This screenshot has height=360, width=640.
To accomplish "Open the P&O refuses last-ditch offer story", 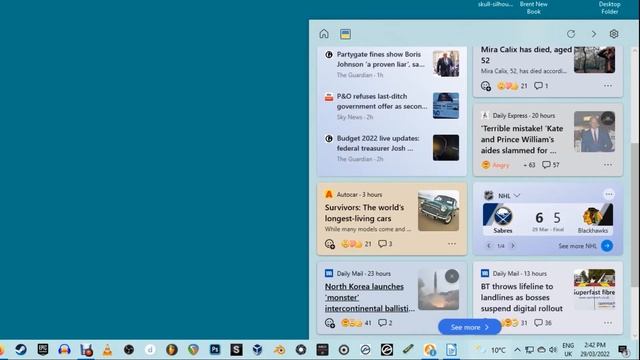I will coord(382,101).
